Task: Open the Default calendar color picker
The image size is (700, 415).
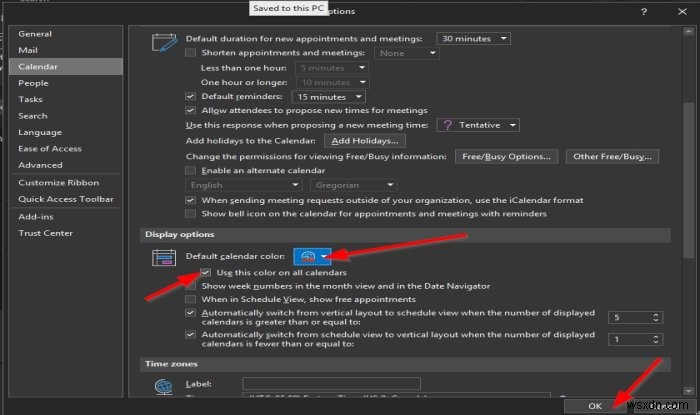Action: click(x=312, y=257)
